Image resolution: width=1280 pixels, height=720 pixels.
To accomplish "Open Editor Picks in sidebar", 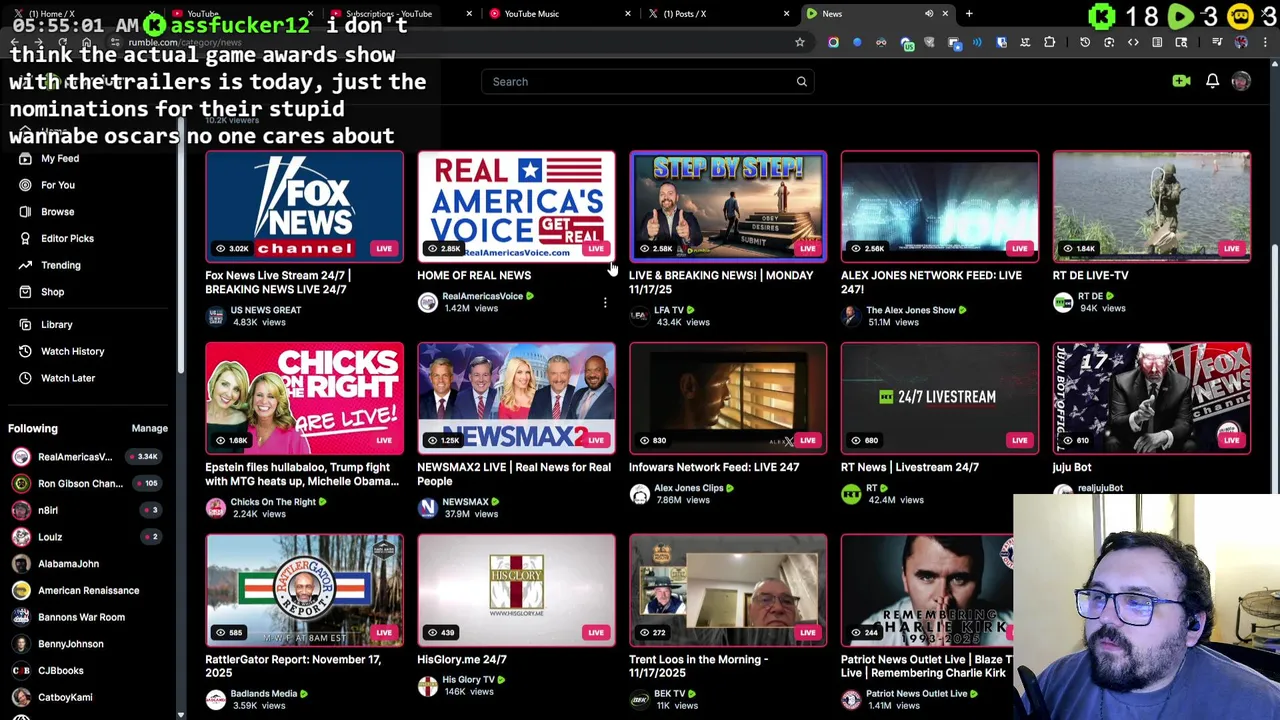I will (x=67, y=238).
